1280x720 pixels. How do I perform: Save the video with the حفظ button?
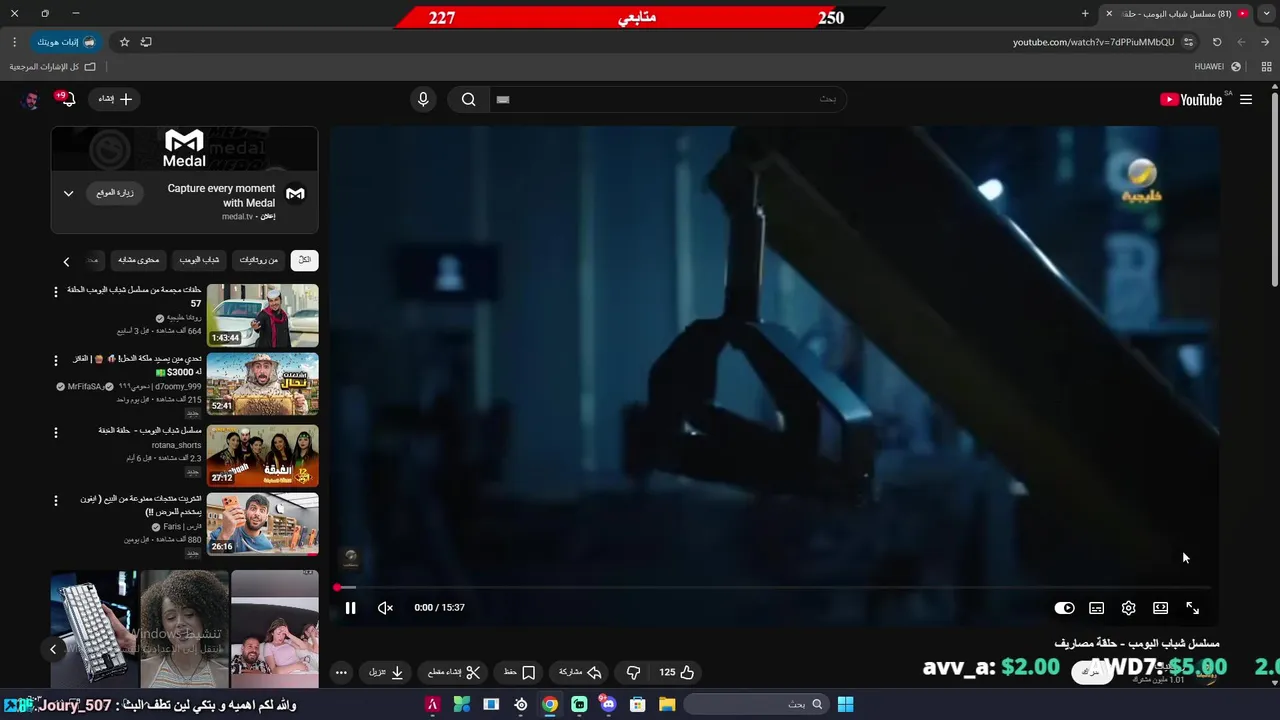pos(520,672)
